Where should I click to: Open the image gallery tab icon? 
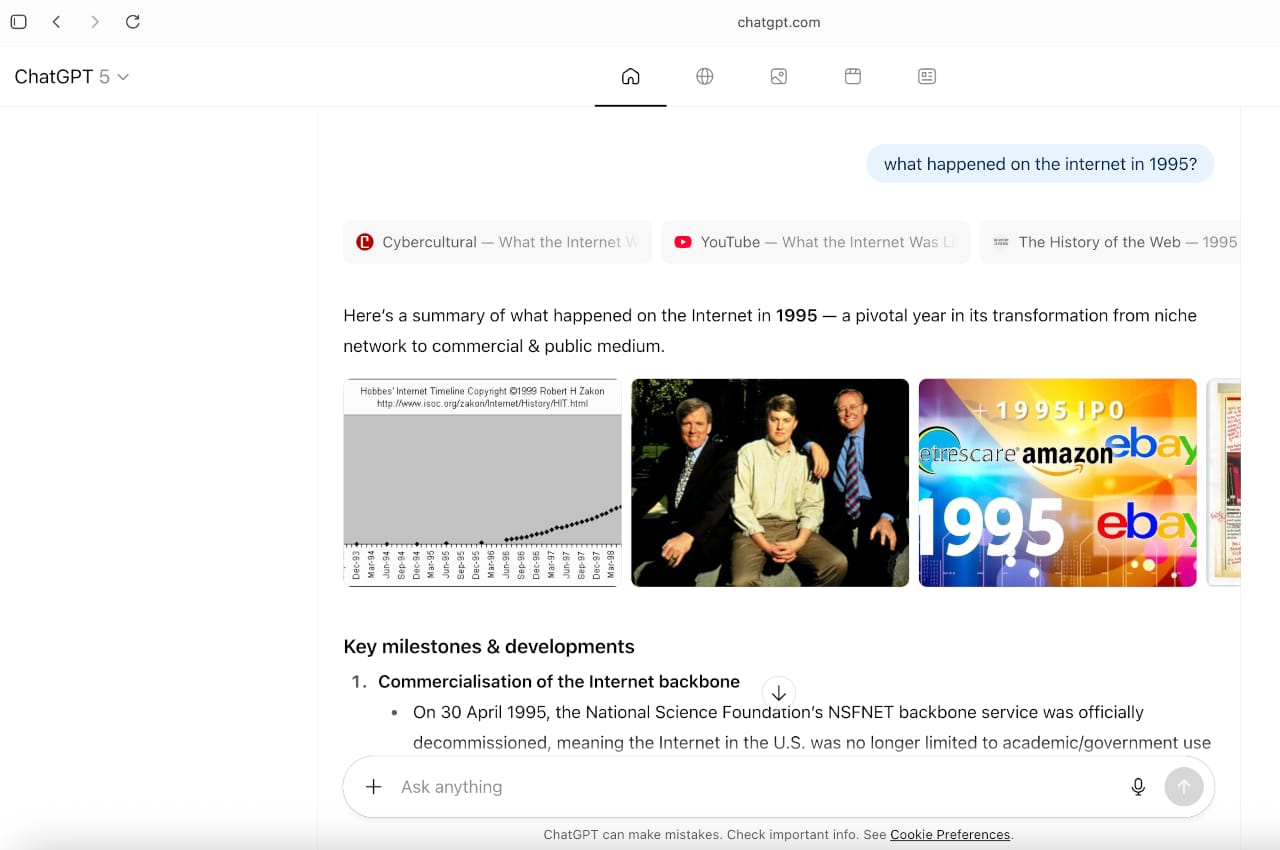779,77
